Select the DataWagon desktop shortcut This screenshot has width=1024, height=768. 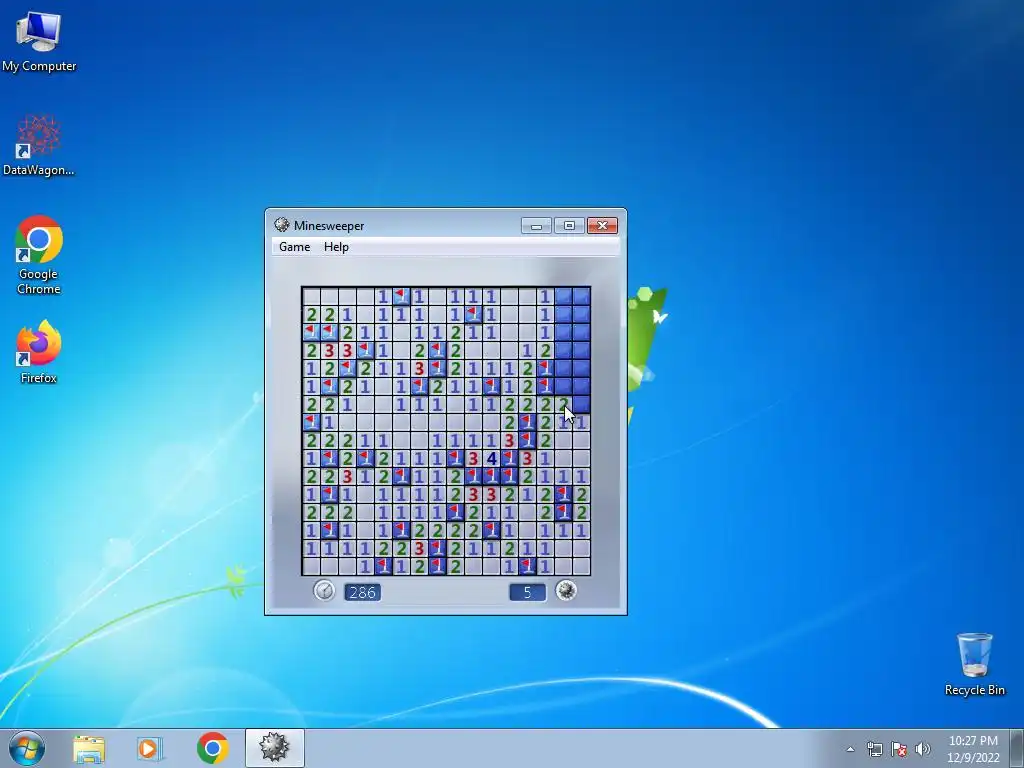point(39,145)
